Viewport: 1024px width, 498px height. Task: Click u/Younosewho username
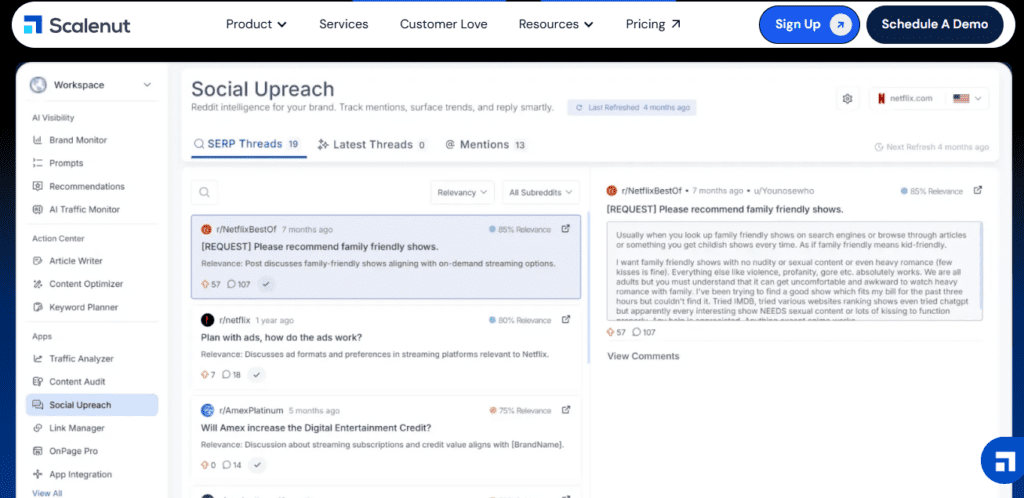(x=784, y=191)
